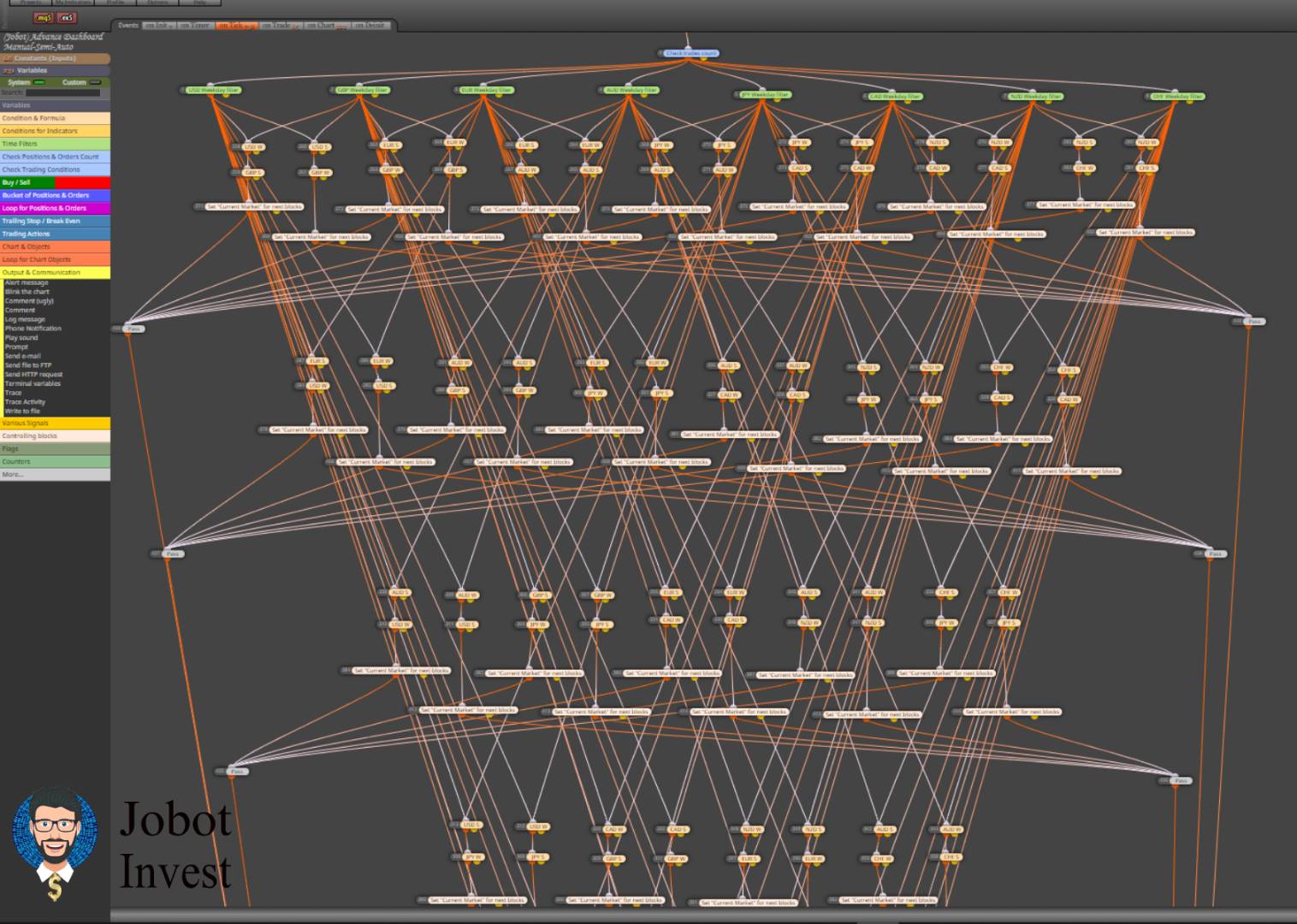Expand the Condition & Formula category
1297x924 pixels.
[55, 118]
